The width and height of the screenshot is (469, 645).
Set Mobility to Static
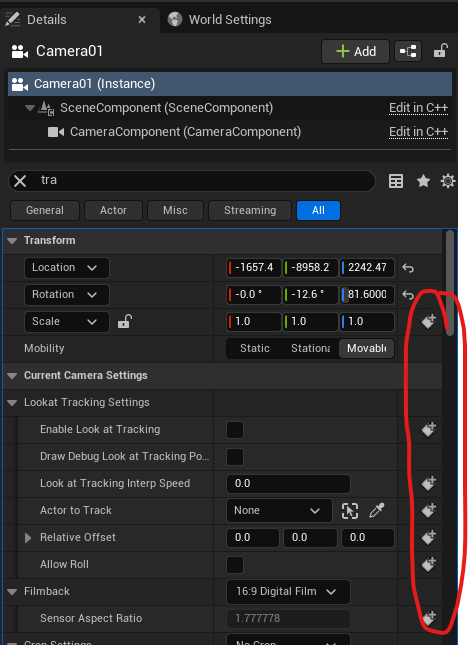pos(255,348)
